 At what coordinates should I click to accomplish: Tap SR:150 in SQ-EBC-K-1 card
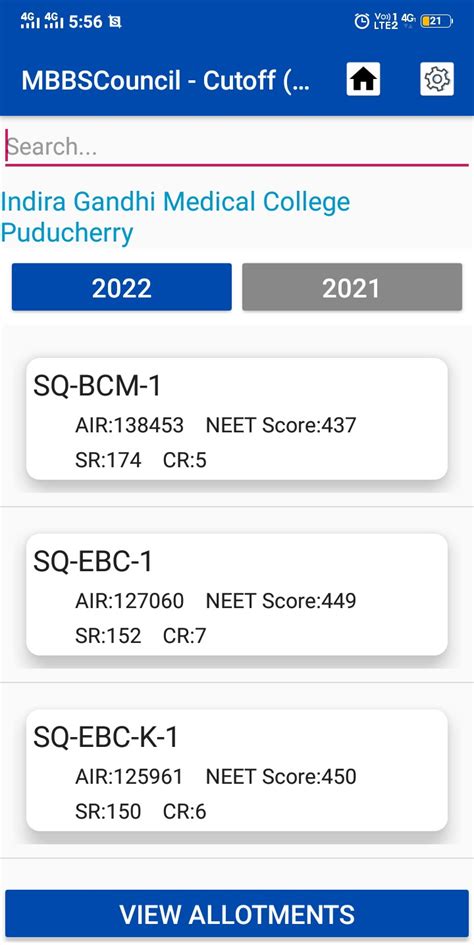point(108,811)
